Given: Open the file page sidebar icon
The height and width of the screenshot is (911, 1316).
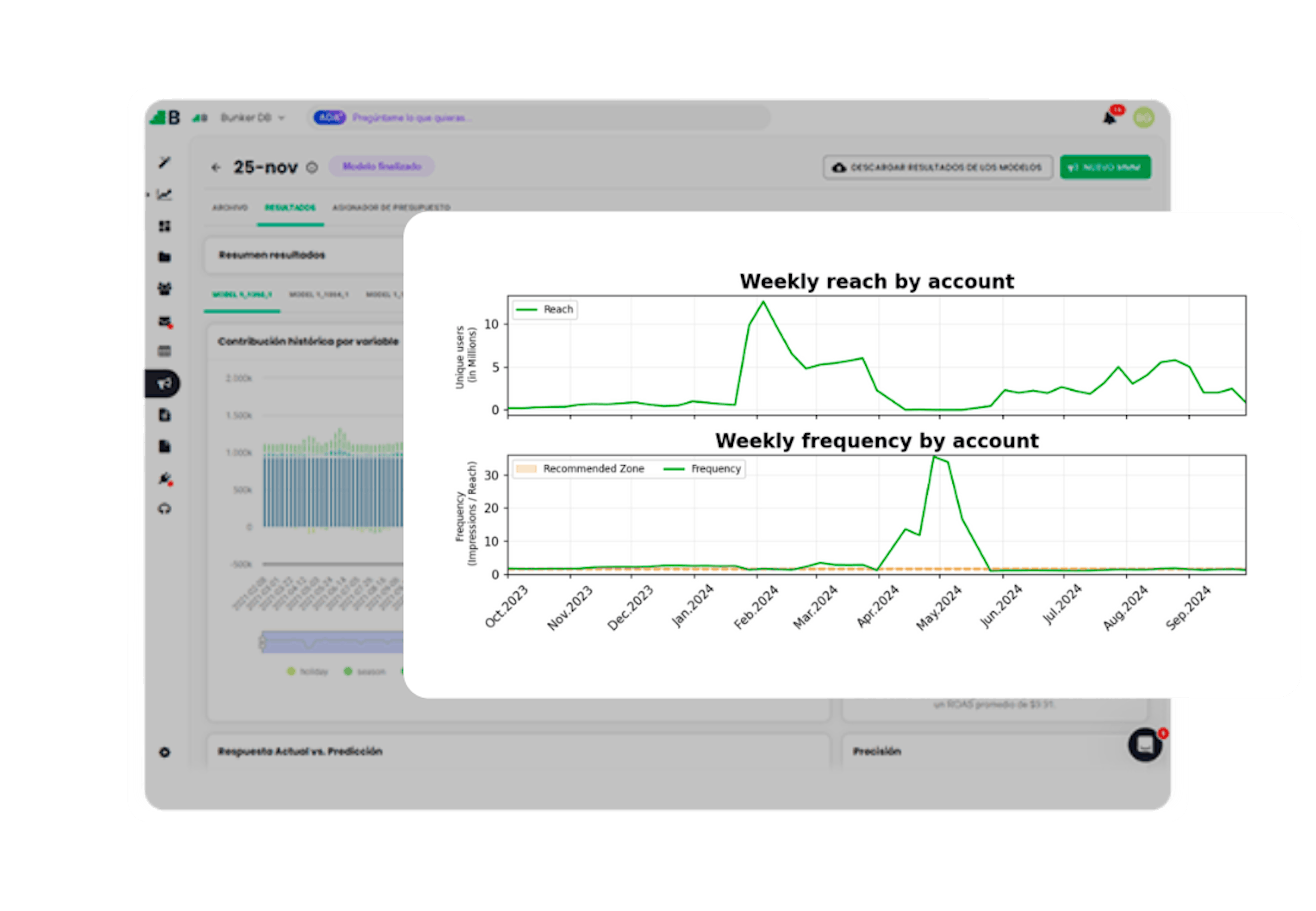Looking at the screenshot, I should point(164,446).
